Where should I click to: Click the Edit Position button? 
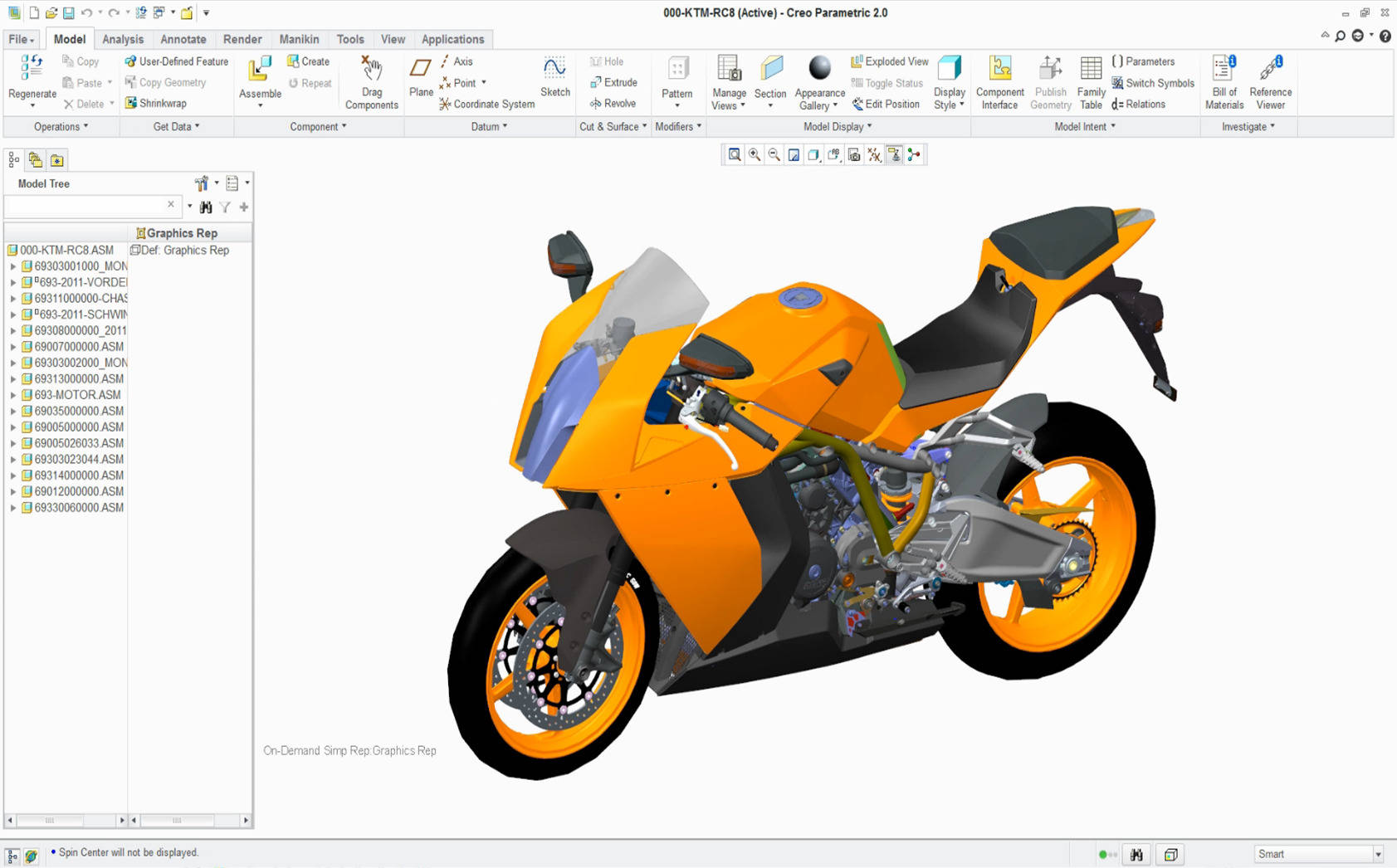click(x=886, y=105)
